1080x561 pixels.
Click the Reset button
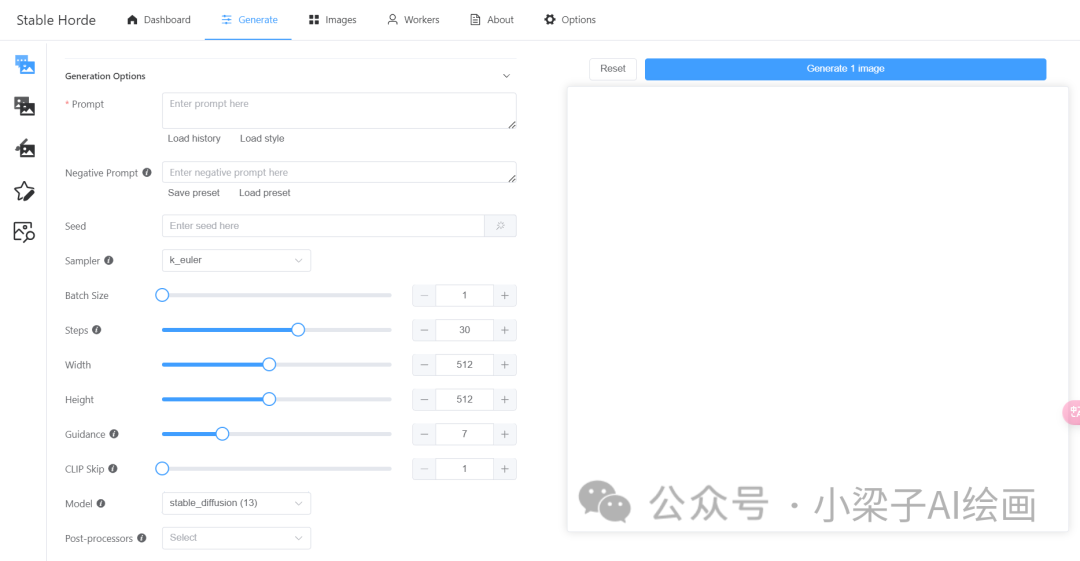[x=613, y=69]
